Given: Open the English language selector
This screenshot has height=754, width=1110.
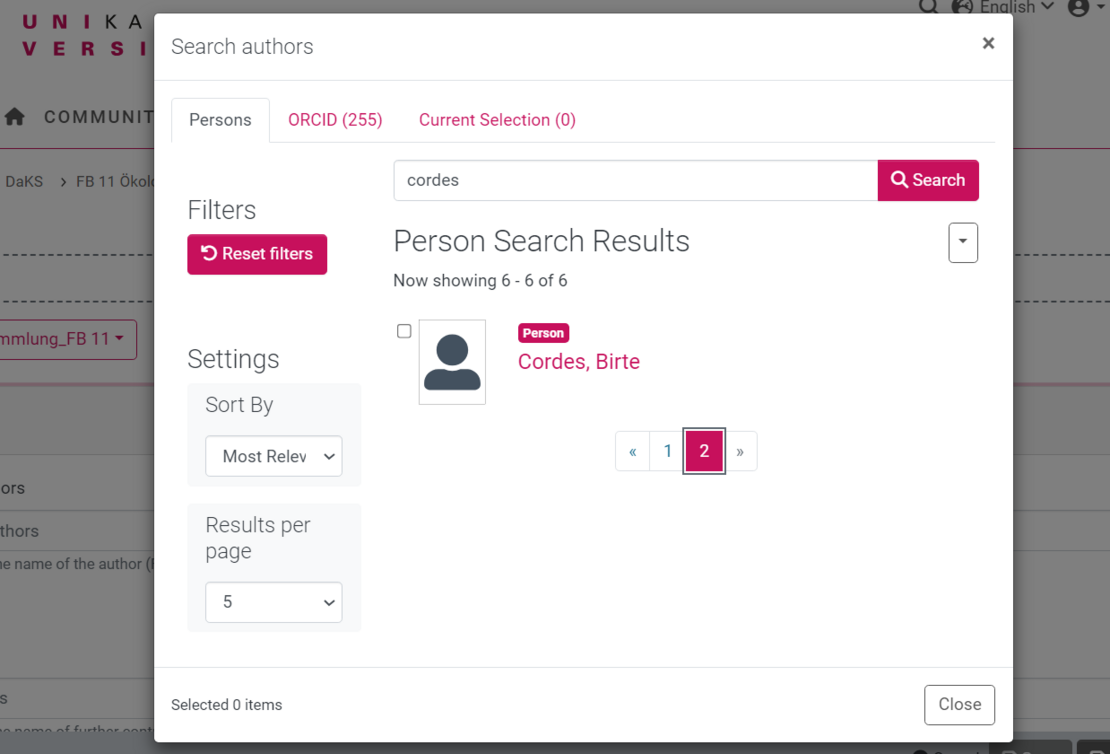Looking at the screenshot, I should click(1003, 7).
